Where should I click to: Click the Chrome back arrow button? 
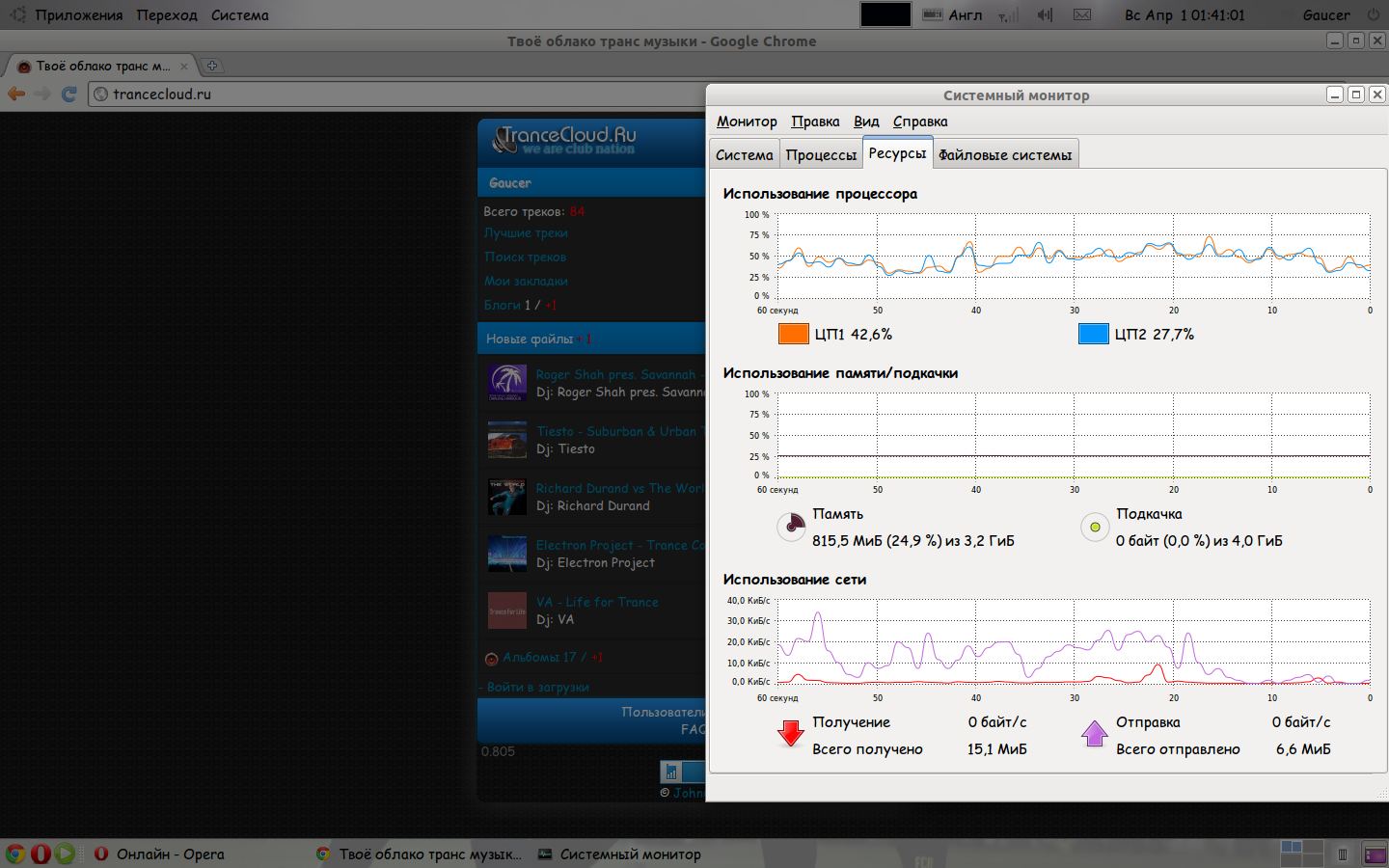16,94
